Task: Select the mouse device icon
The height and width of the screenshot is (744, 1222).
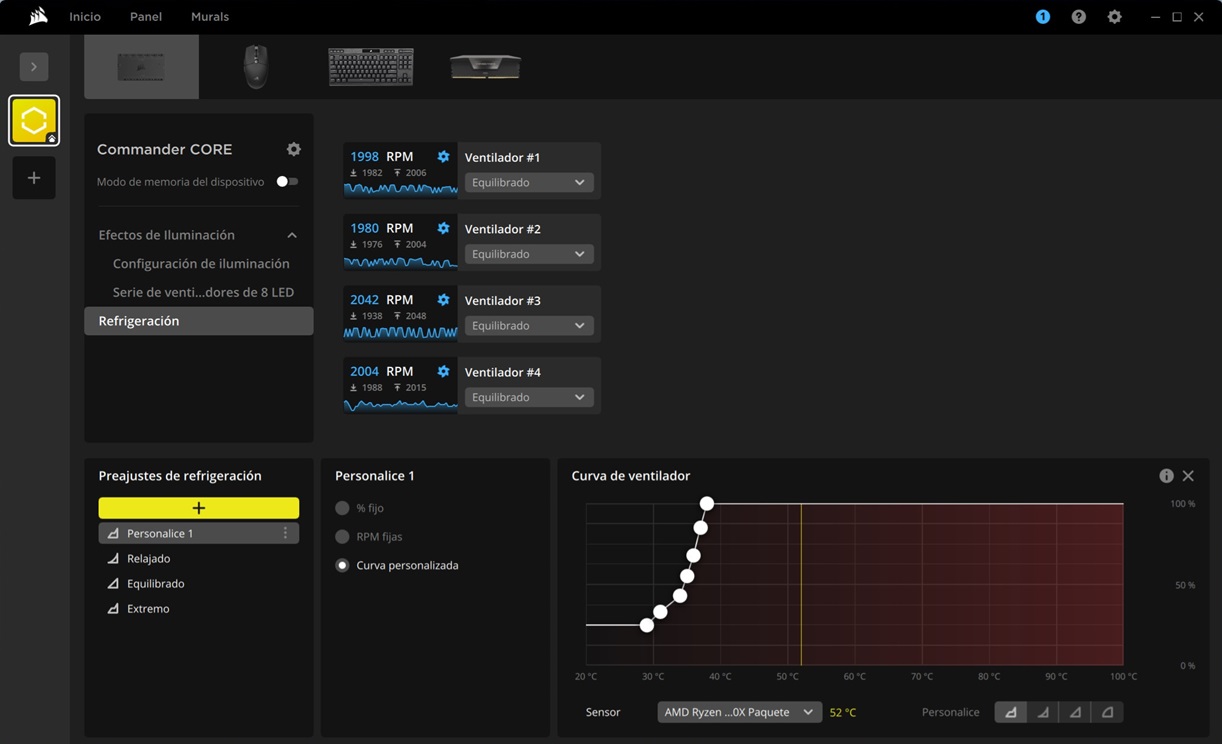Action: coord(256,67)
